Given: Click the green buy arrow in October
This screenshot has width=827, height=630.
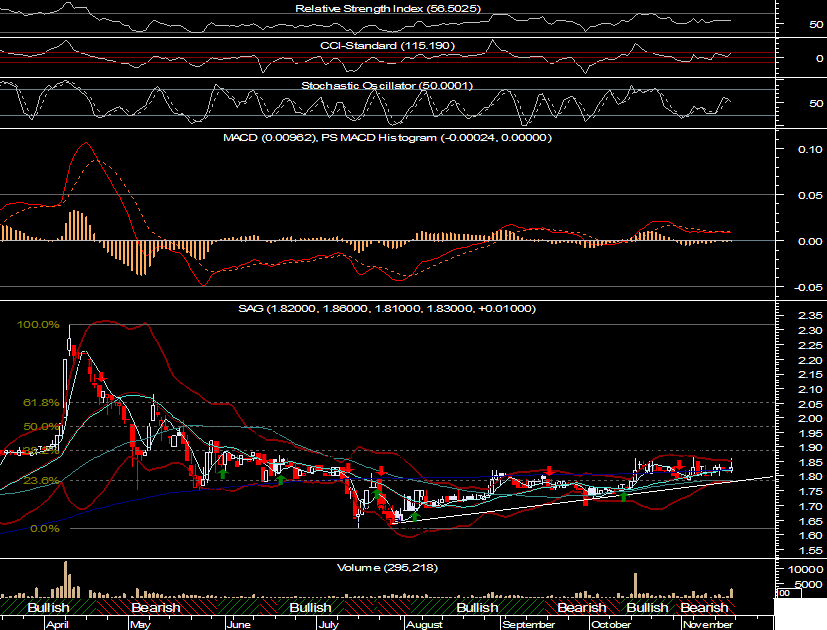Looking at the screenshot, I should (x=624, y=495).
